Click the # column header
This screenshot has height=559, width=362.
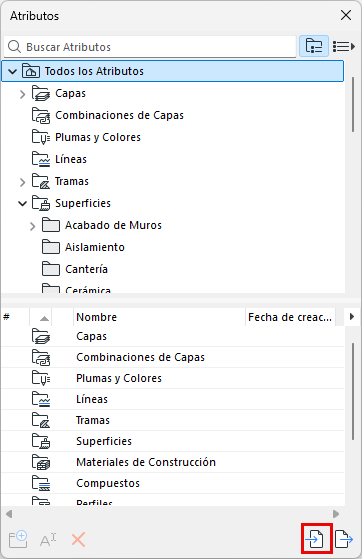[x=15, y=317]
